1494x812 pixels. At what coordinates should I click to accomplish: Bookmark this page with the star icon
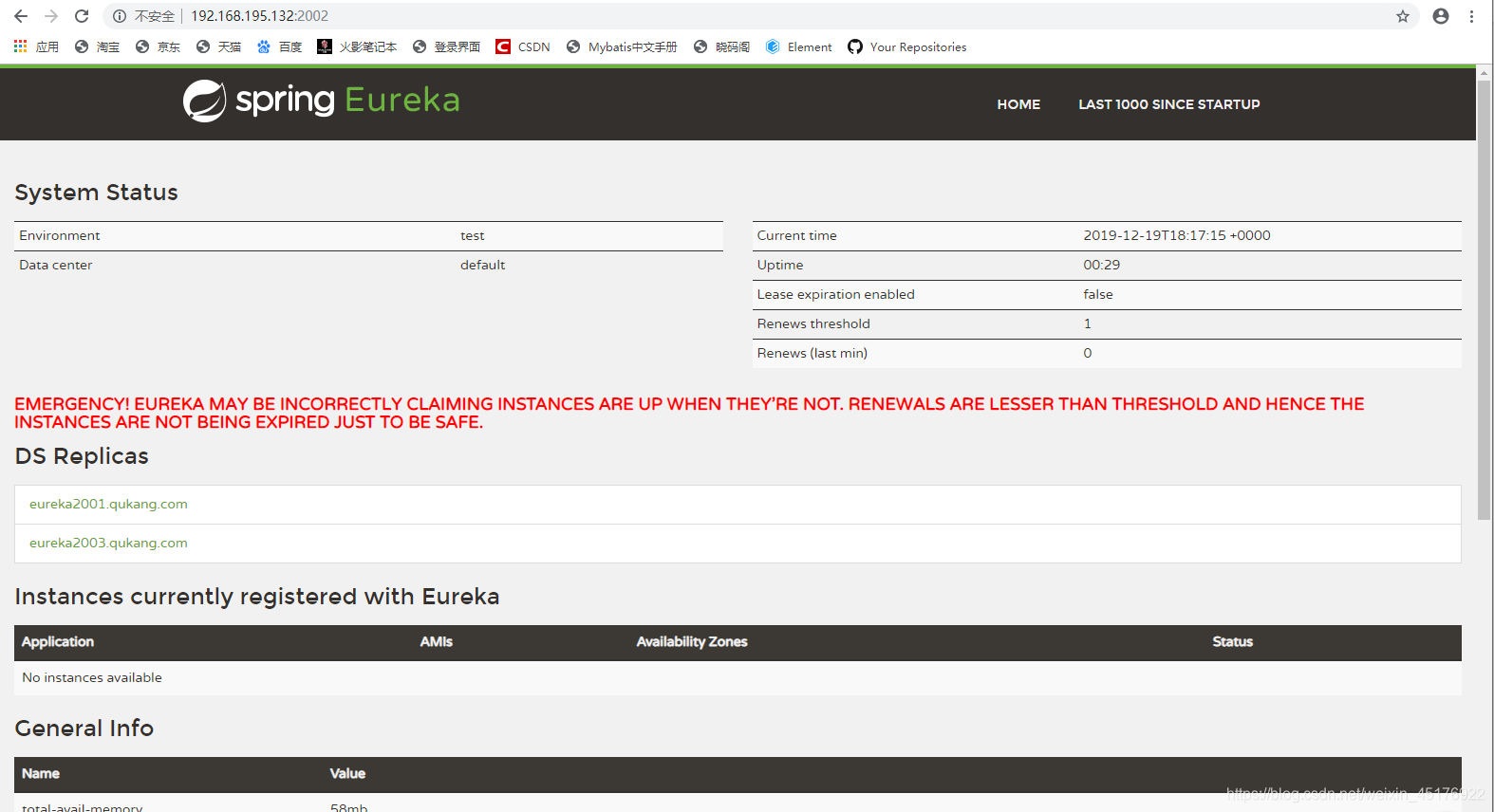1403,16
